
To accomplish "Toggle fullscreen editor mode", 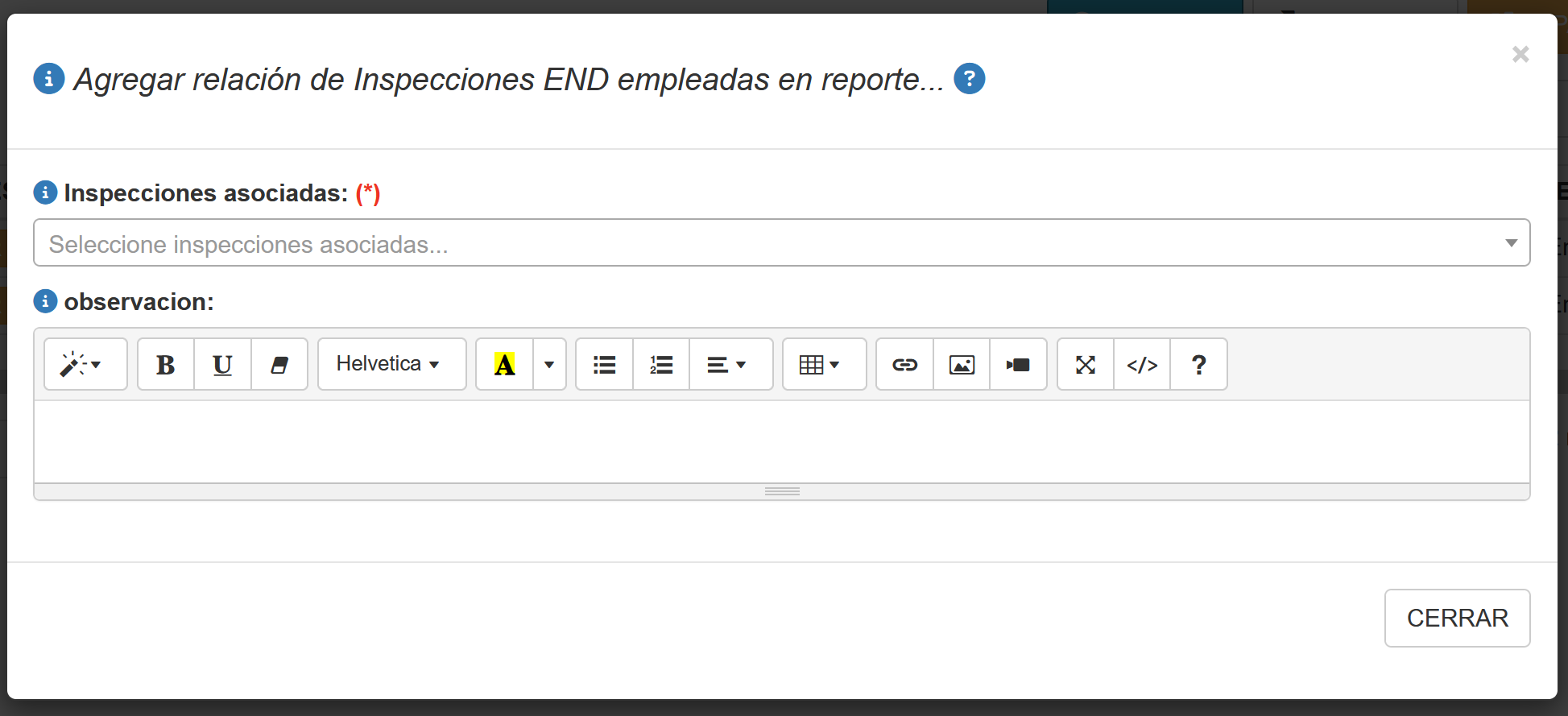I will coord(1086,365).
